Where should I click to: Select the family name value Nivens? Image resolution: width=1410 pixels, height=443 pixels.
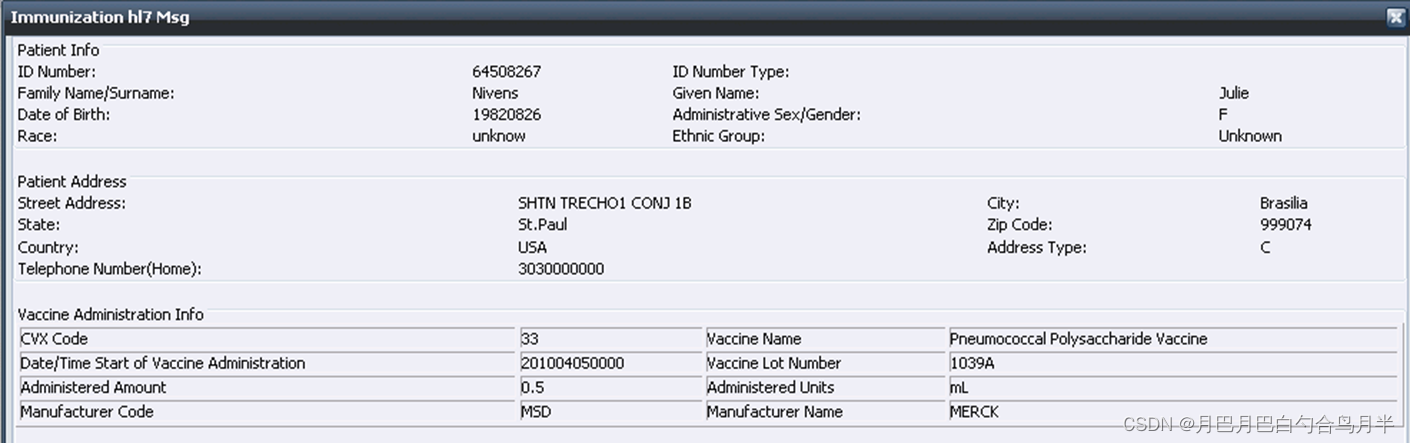click(x=495, y=93)
